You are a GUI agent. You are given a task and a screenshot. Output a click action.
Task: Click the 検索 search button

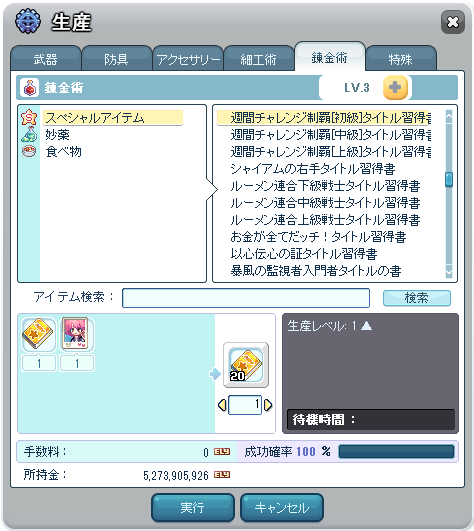click(417, 298)
